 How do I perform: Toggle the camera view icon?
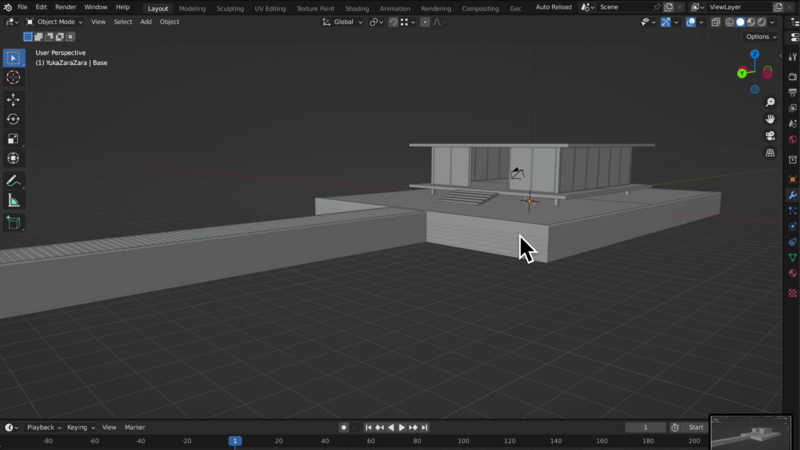(770, 136)
